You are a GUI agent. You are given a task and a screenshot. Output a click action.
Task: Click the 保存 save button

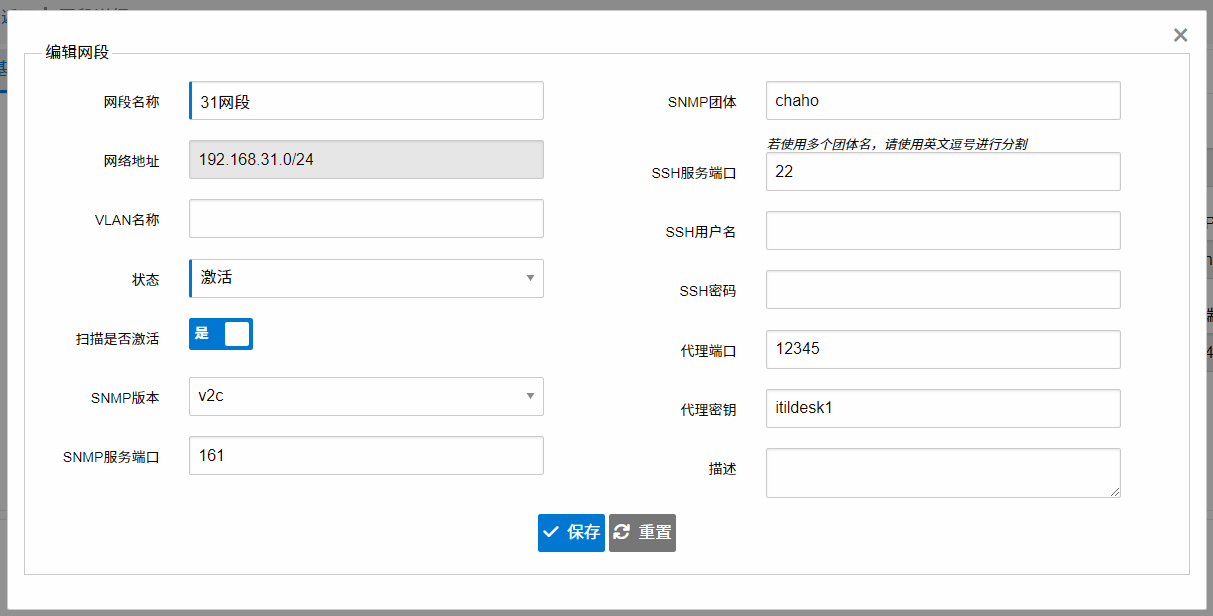coord(571,533)
